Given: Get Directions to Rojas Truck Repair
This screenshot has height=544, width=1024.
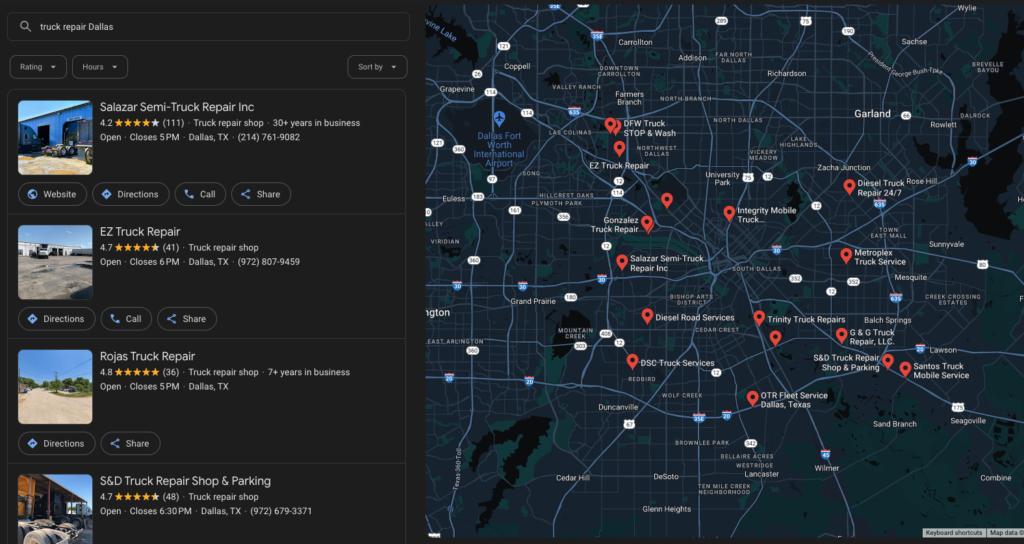Looking at the screenshot, I should click(56, 443).
